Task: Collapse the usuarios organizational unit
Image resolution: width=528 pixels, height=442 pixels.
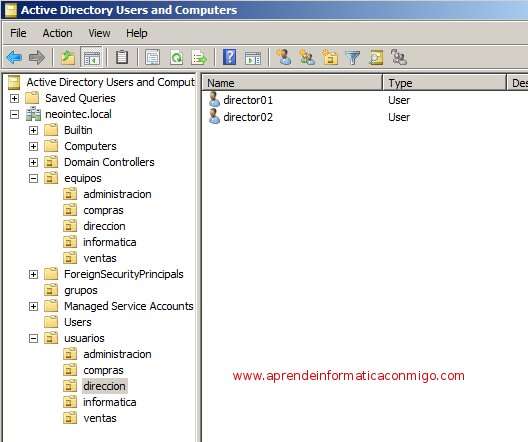Action: (33, 338)
